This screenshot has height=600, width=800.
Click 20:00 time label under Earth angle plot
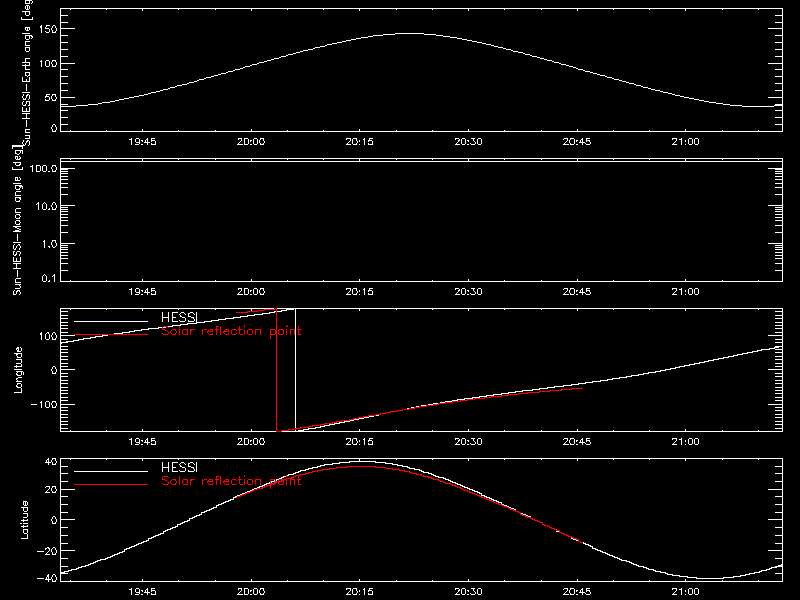click(251, 141)
